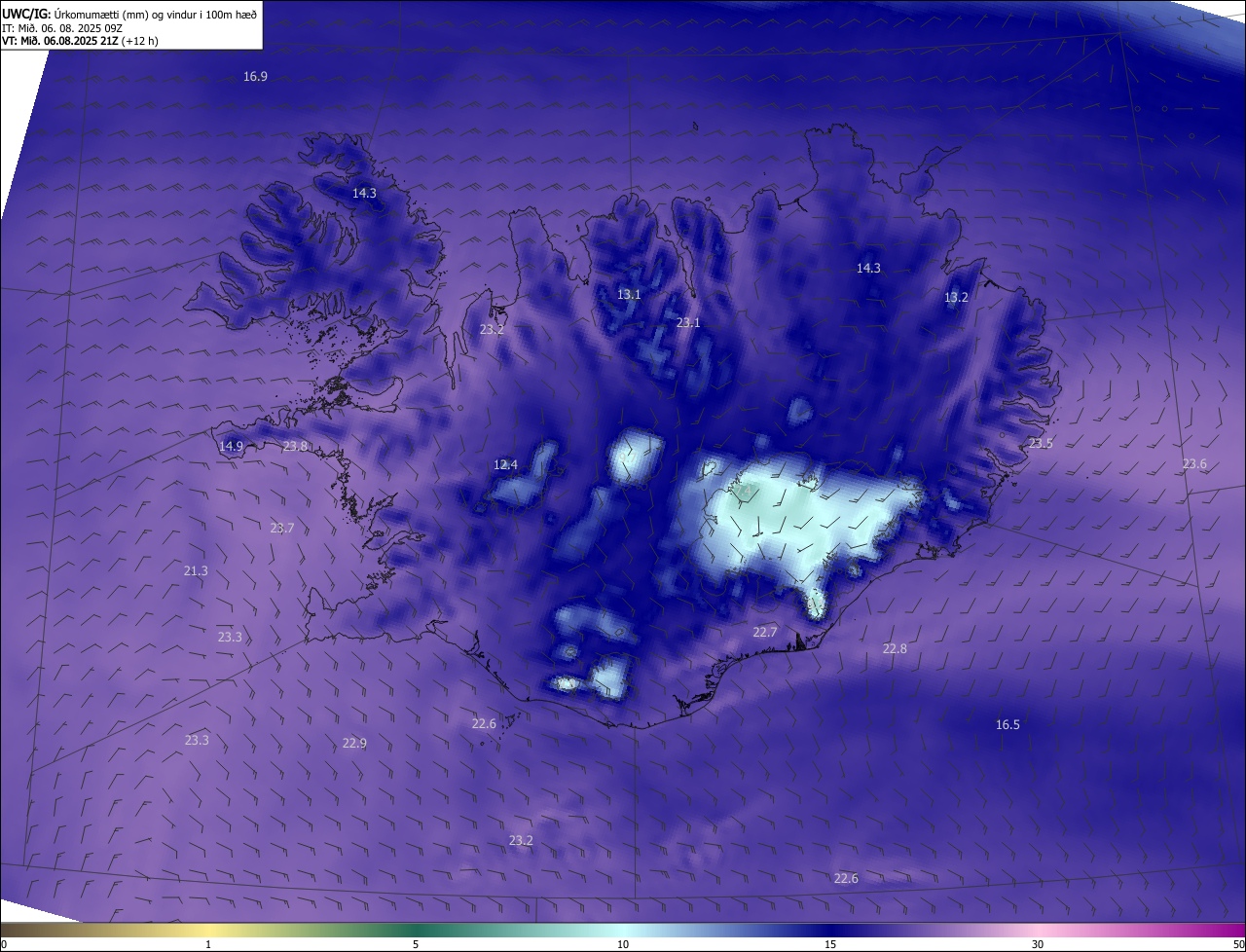Click the 23.1 value label
The width and height of the screenshot is (1246, 952).
pos(688,322)
